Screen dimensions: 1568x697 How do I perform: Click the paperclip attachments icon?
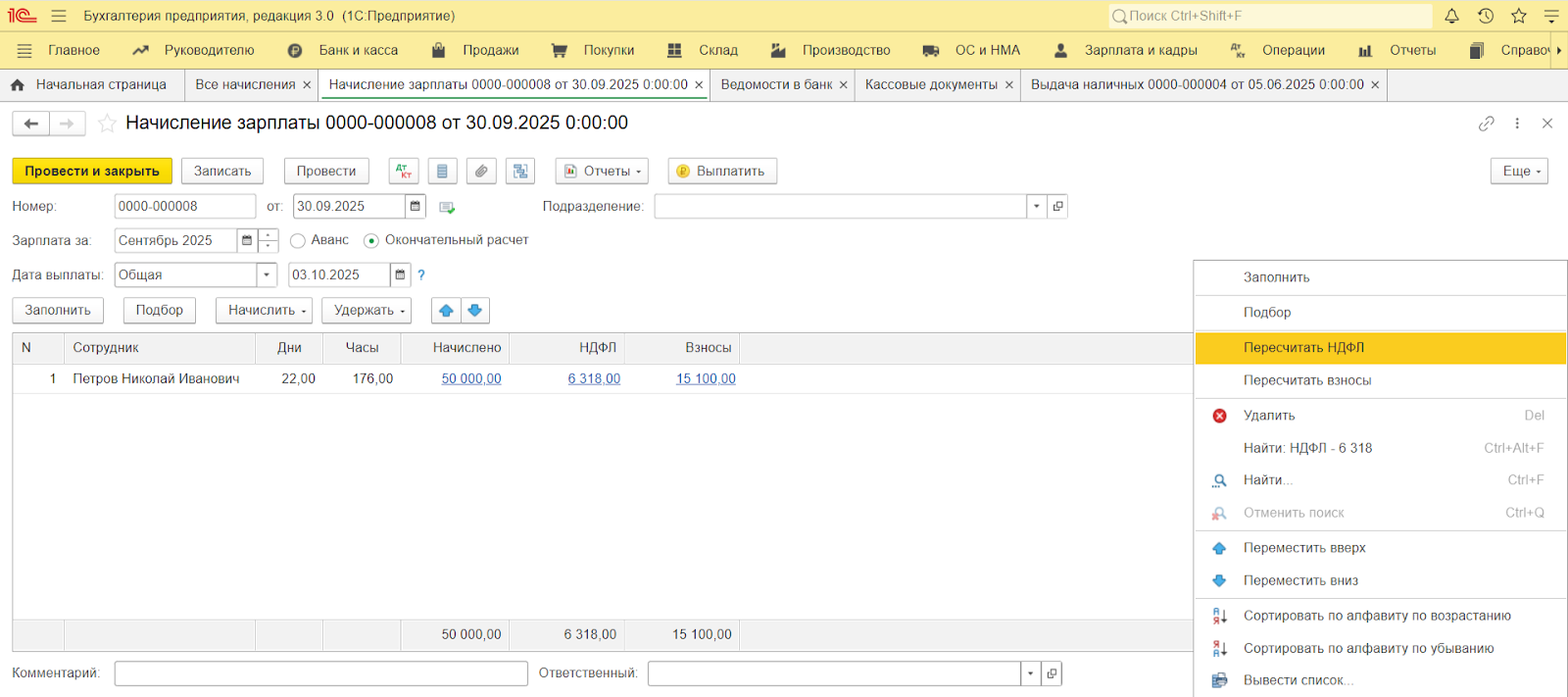481,171
